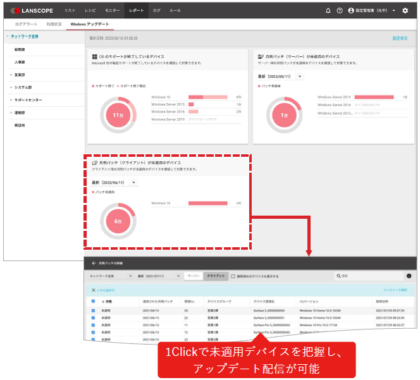Open the help question mark icon
420x380 pixels.
click(x=339, y=11)
